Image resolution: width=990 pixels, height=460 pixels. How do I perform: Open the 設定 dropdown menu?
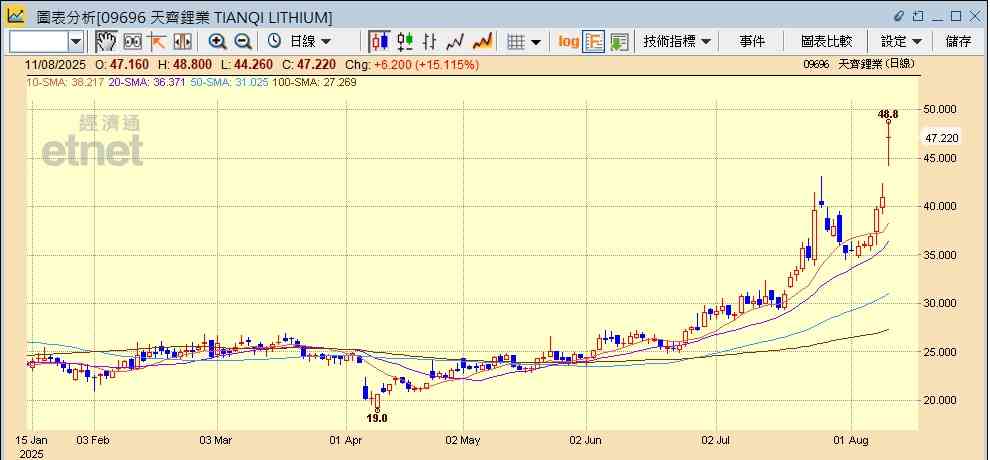tap(901, 42)
